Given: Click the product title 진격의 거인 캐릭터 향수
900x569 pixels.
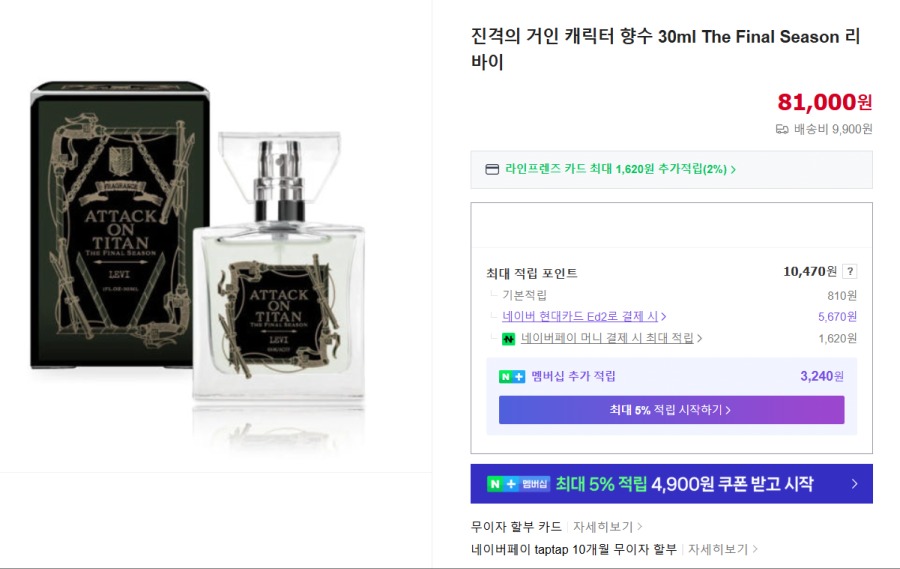Looking at the screenshot, I should [x=666, y=49].
